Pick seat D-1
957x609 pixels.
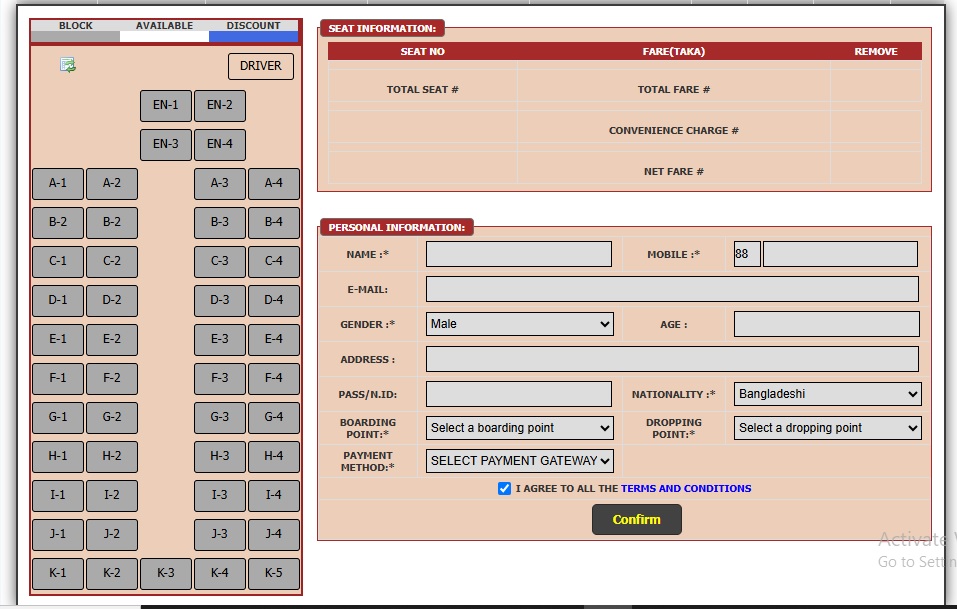58,301
